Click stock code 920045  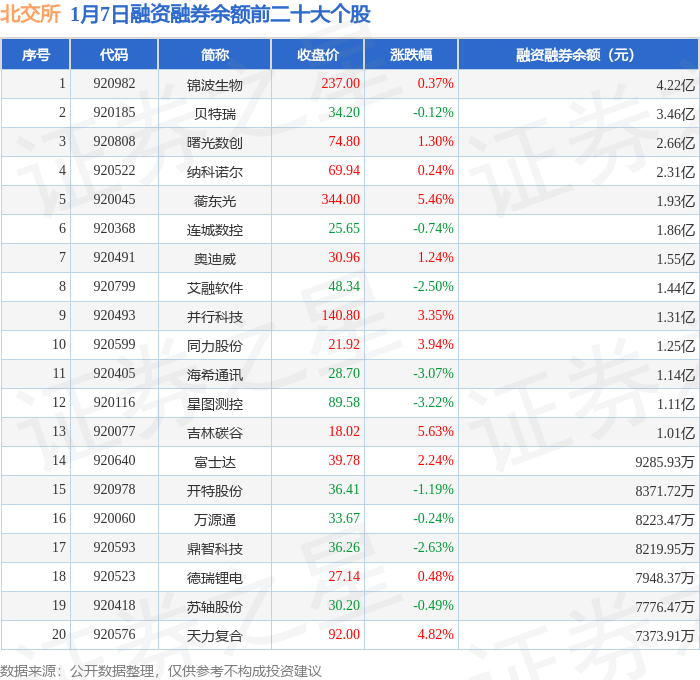114,200
